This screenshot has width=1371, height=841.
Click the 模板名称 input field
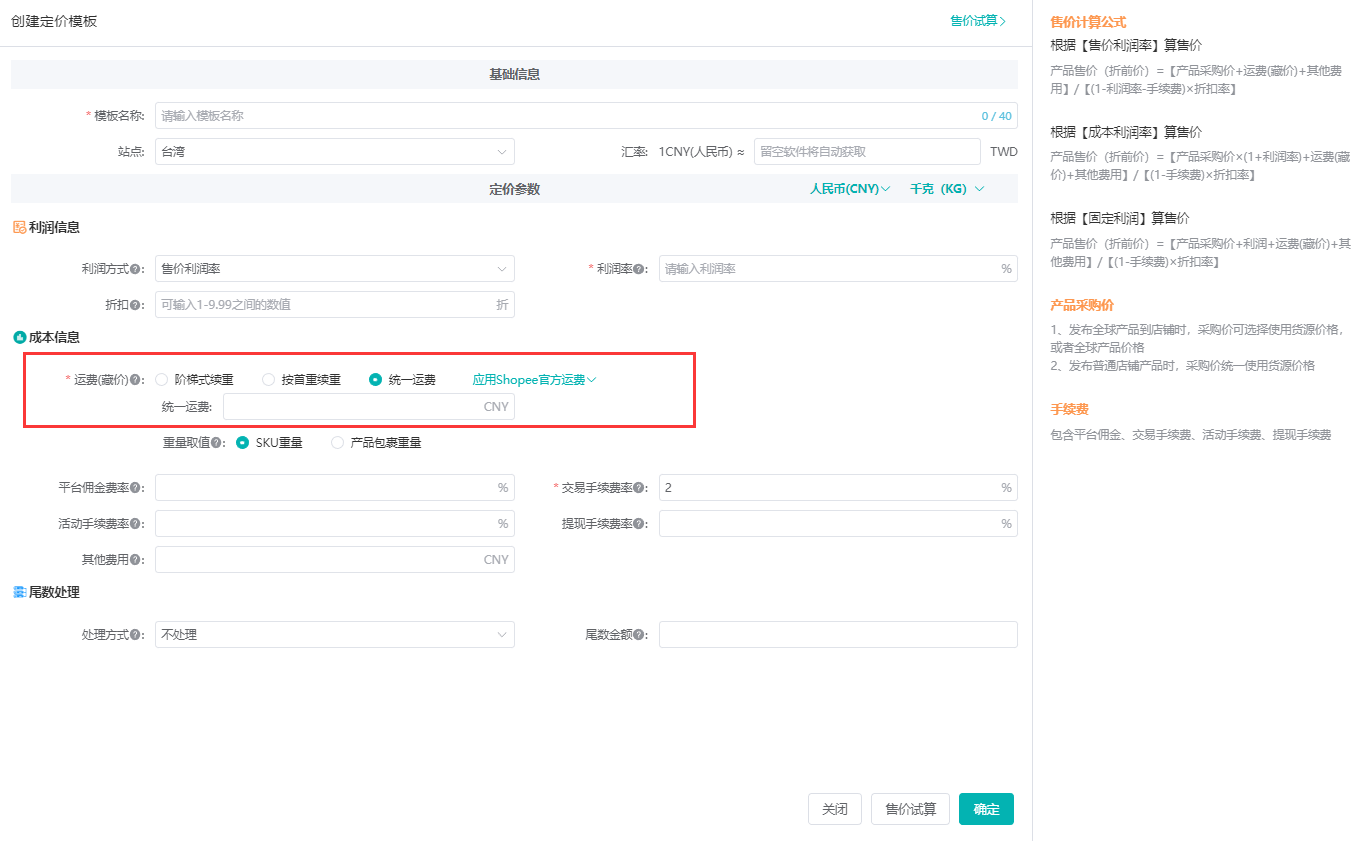[x=565, y=116]
